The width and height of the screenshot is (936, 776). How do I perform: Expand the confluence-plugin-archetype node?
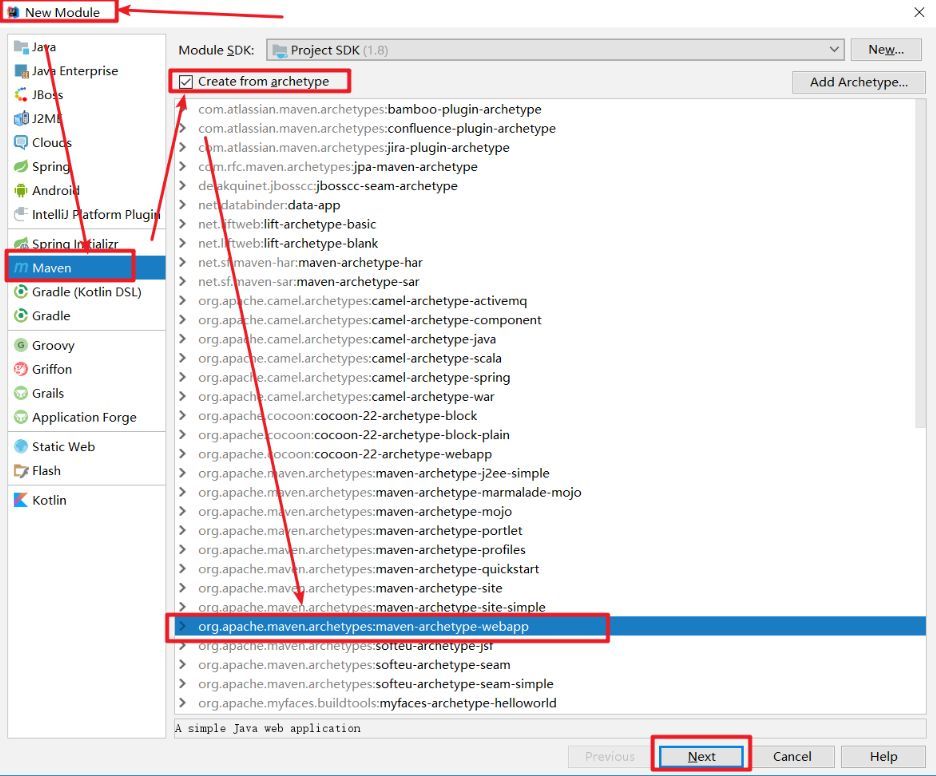183,128
